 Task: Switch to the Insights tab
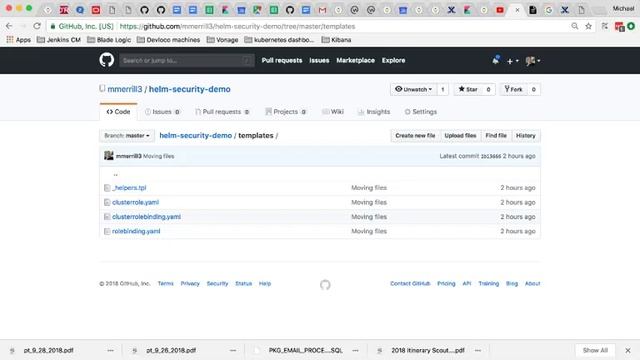pos(374,112)
